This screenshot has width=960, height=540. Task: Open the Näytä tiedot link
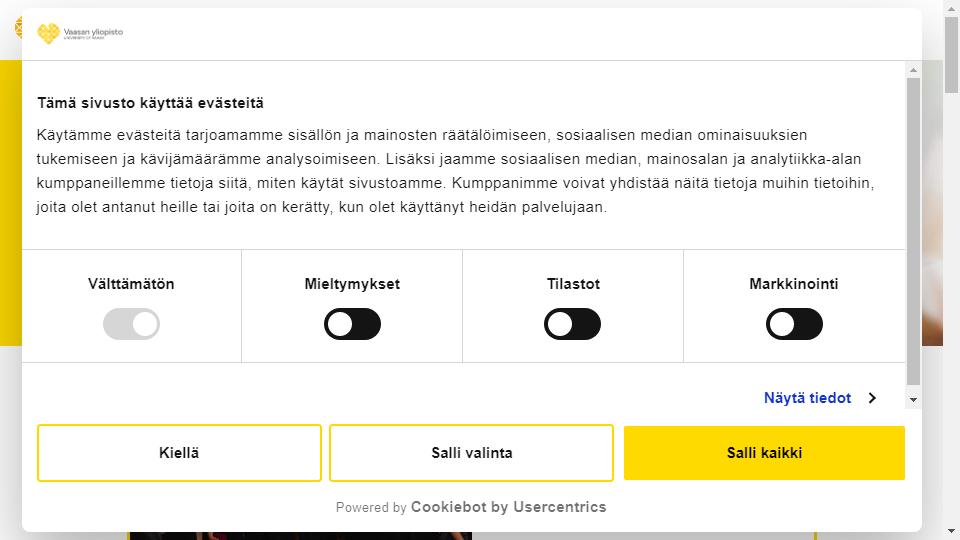click(x=807, y=398)
